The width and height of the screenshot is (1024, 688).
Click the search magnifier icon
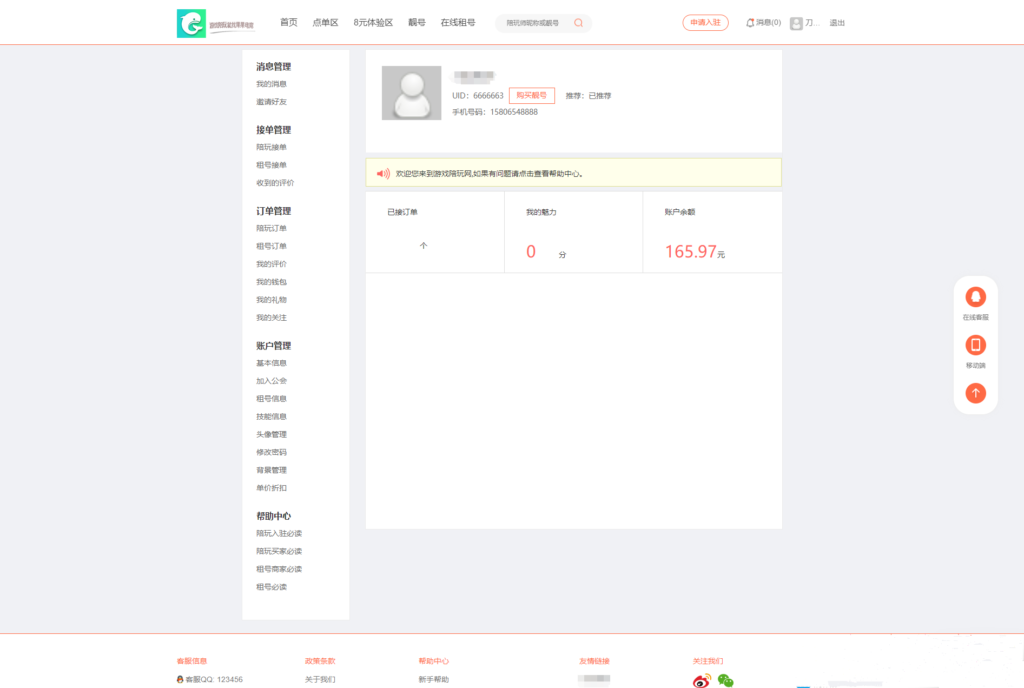(x=578, y=23)
